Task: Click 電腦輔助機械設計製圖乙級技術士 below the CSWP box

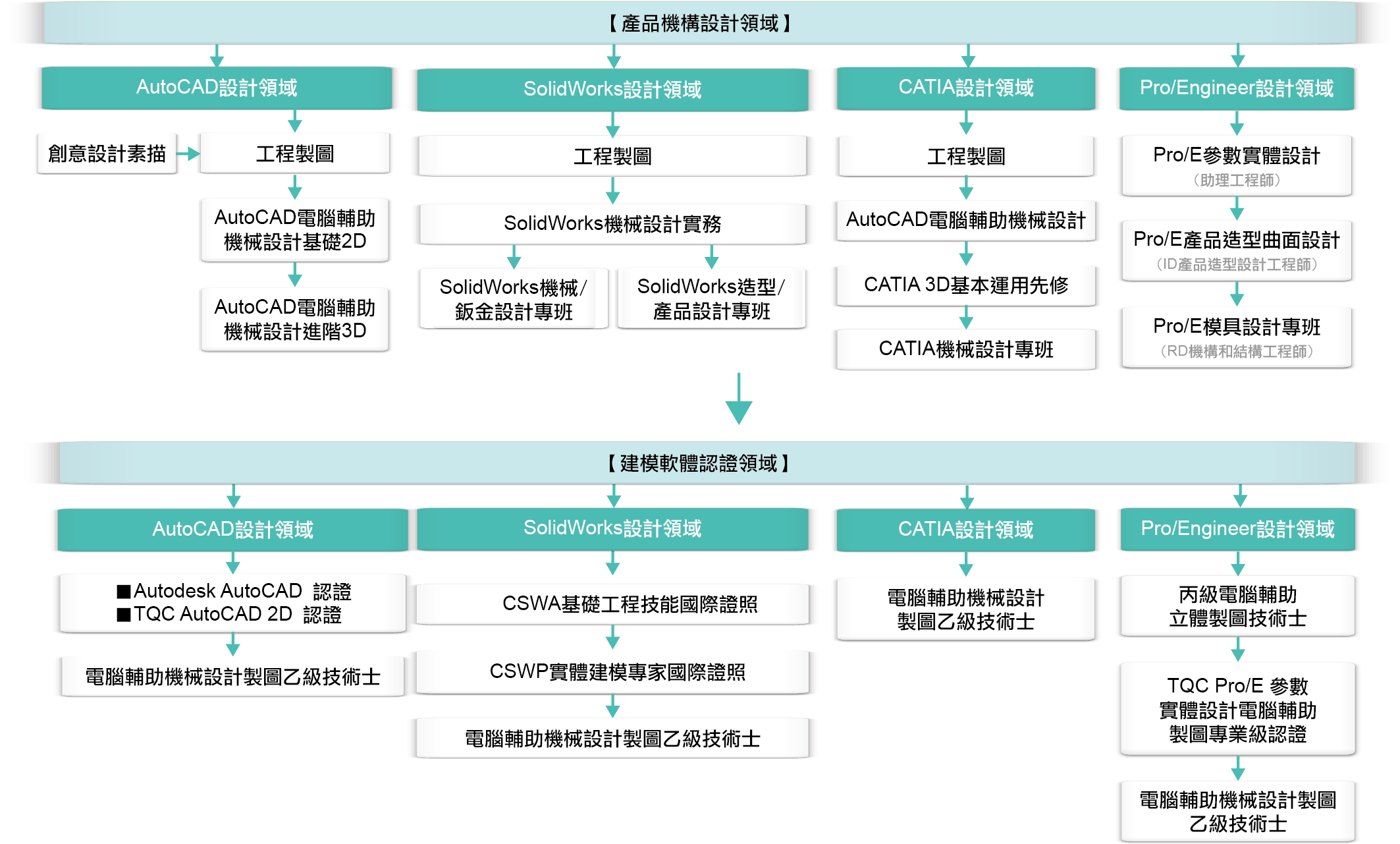Action: pyautogui.click(x=612, y=739)
